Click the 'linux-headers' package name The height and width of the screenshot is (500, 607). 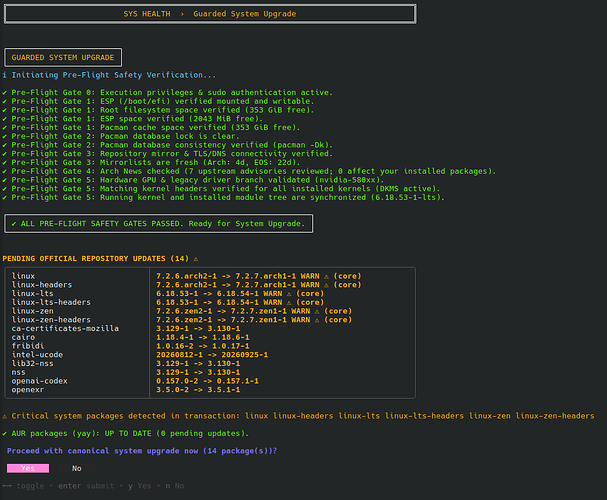click(x=42, y=285)
